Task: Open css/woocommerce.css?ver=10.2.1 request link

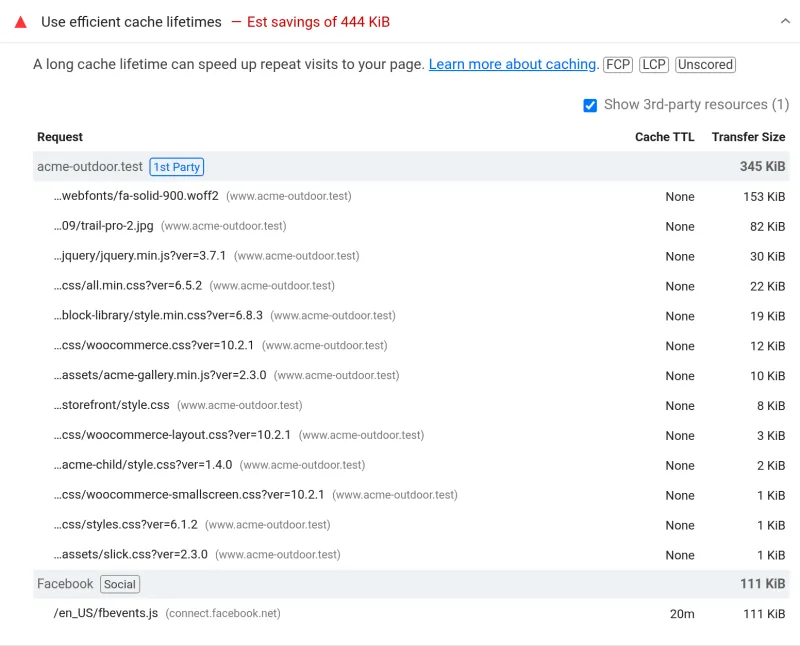Action: 154,345
